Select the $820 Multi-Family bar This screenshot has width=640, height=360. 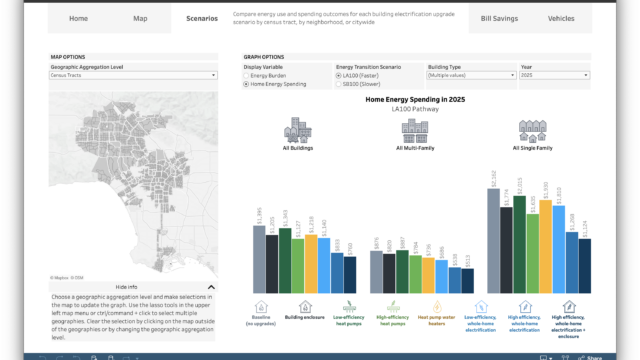pyautogui.click(x=389, y=273)
